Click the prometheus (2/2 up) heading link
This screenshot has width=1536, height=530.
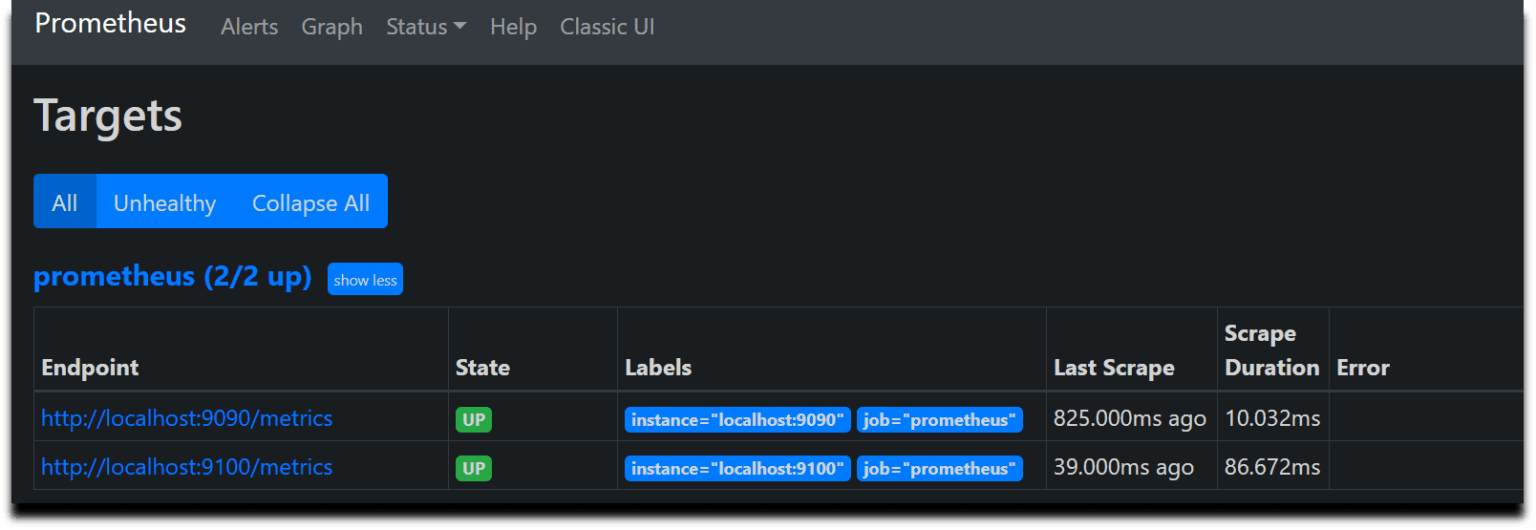[x=172, y=277]
